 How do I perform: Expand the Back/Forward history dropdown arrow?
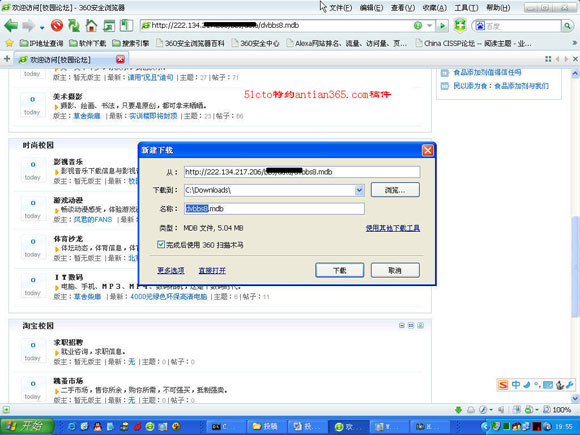pyautogui.click(x=42, y=27)
